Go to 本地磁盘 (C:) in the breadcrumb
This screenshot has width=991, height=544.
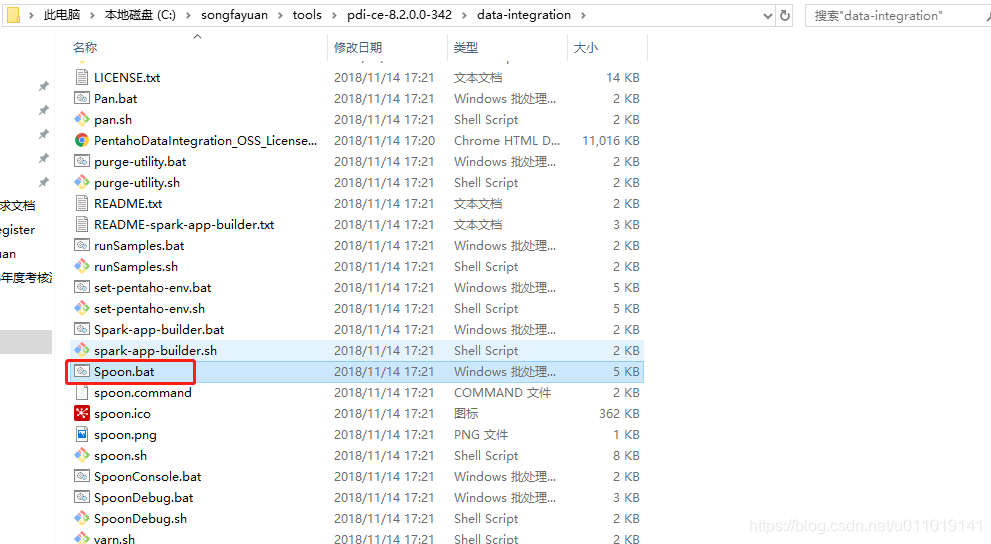click(x=140, y=15)
